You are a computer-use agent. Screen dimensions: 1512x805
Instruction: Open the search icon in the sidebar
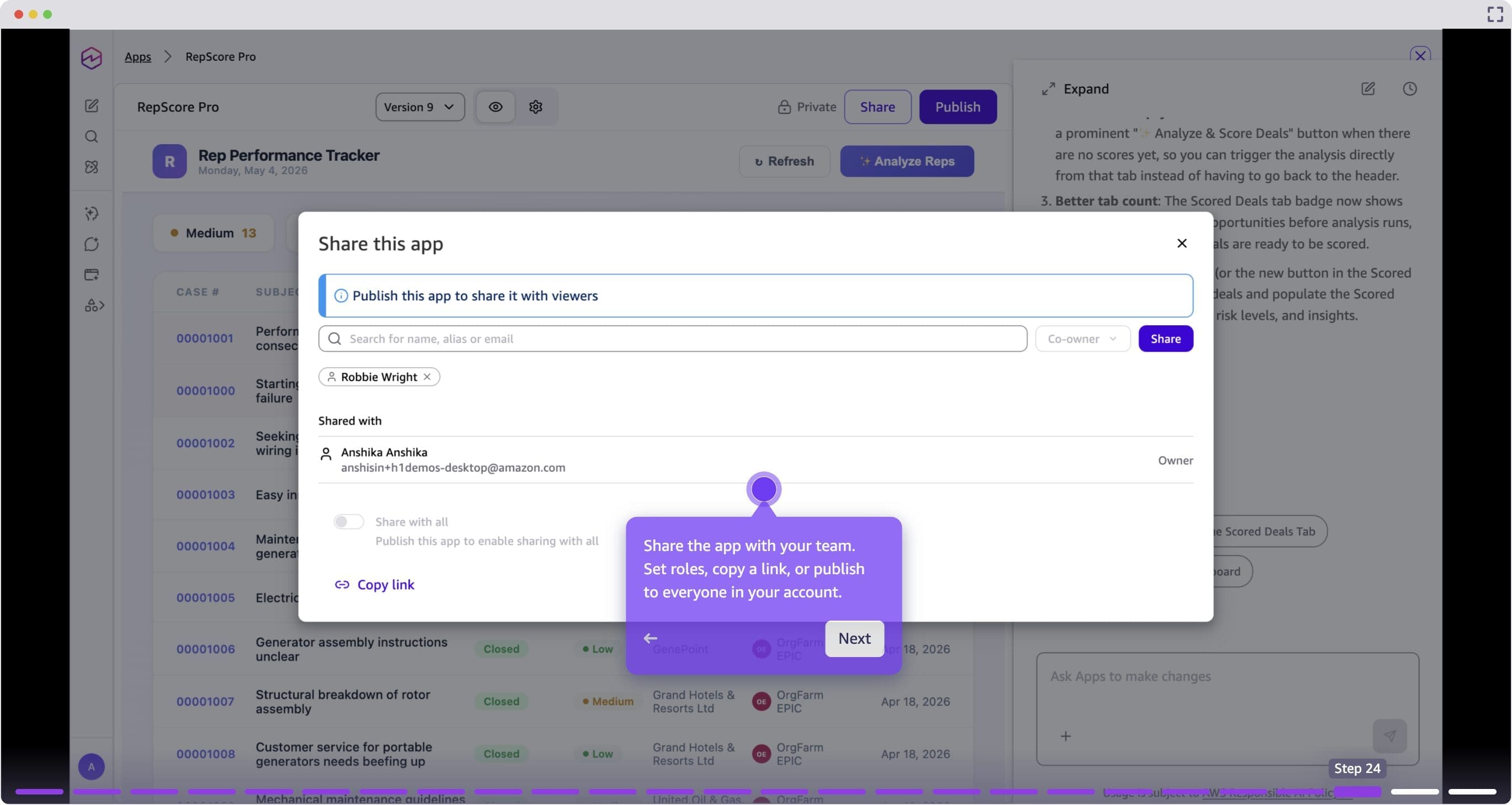click(x=92, y=137)
